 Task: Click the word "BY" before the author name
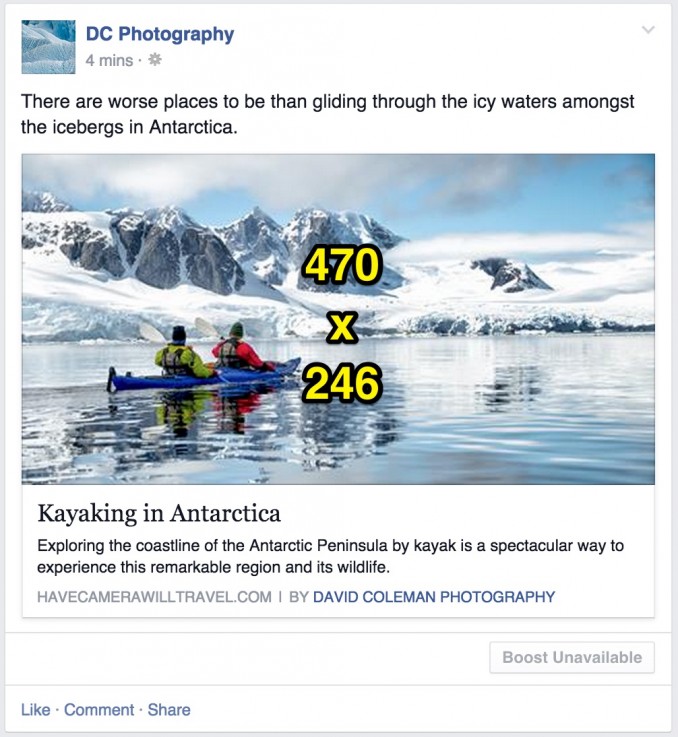click(x=298, y=597)
